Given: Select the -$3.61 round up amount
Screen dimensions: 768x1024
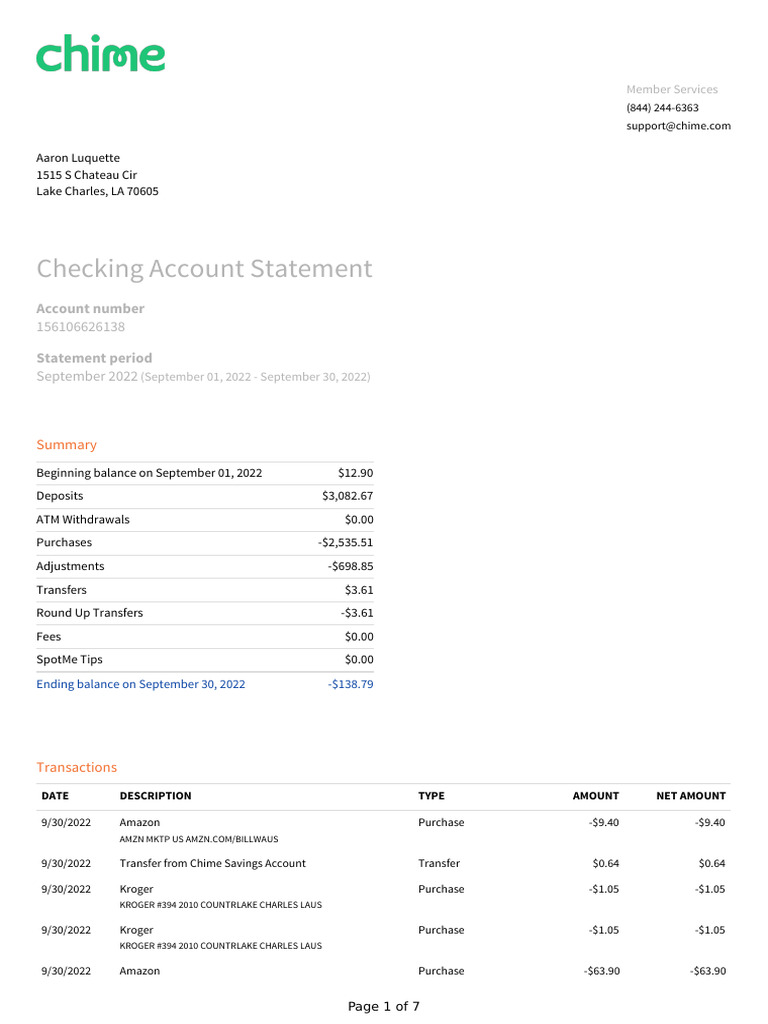Looking at the screenshot, I should click(357, 613).
